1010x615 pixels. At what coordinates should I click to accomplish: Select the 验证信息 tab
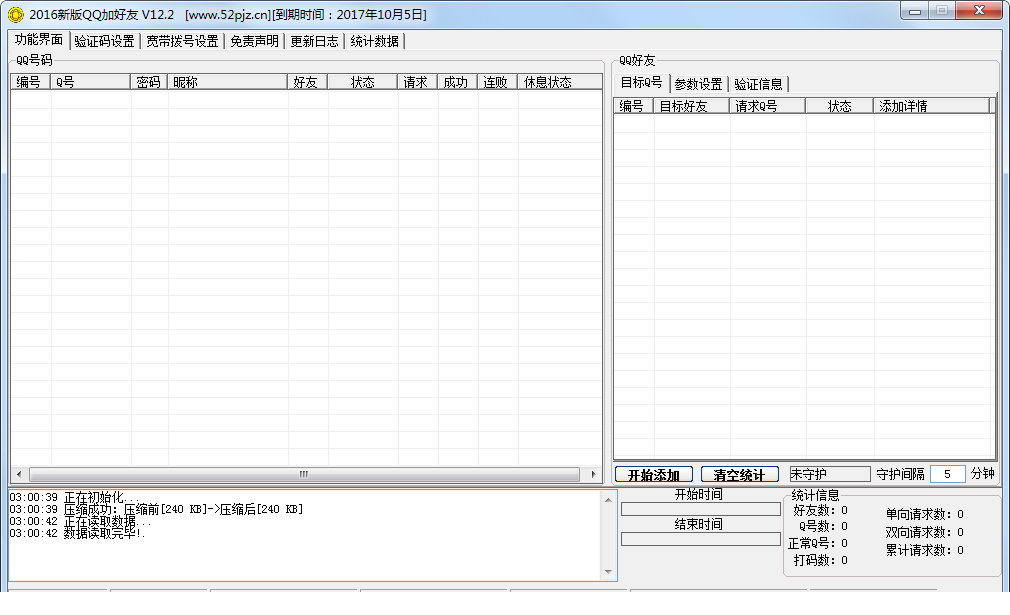[758, 84]
